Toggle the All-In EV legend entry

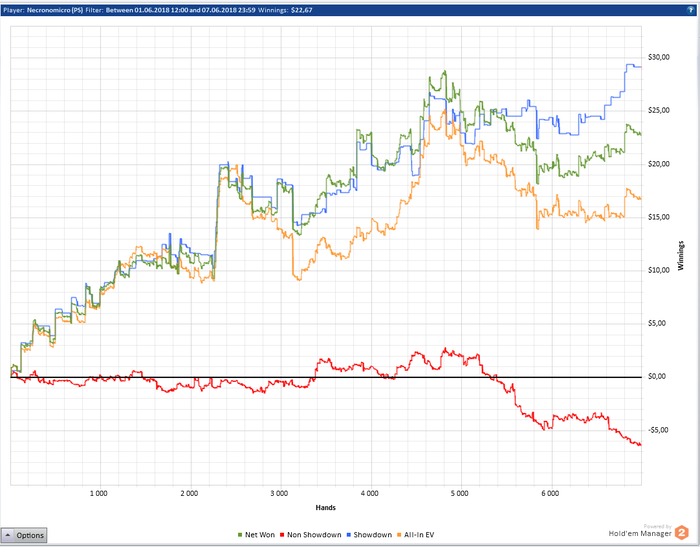[416, 534]
